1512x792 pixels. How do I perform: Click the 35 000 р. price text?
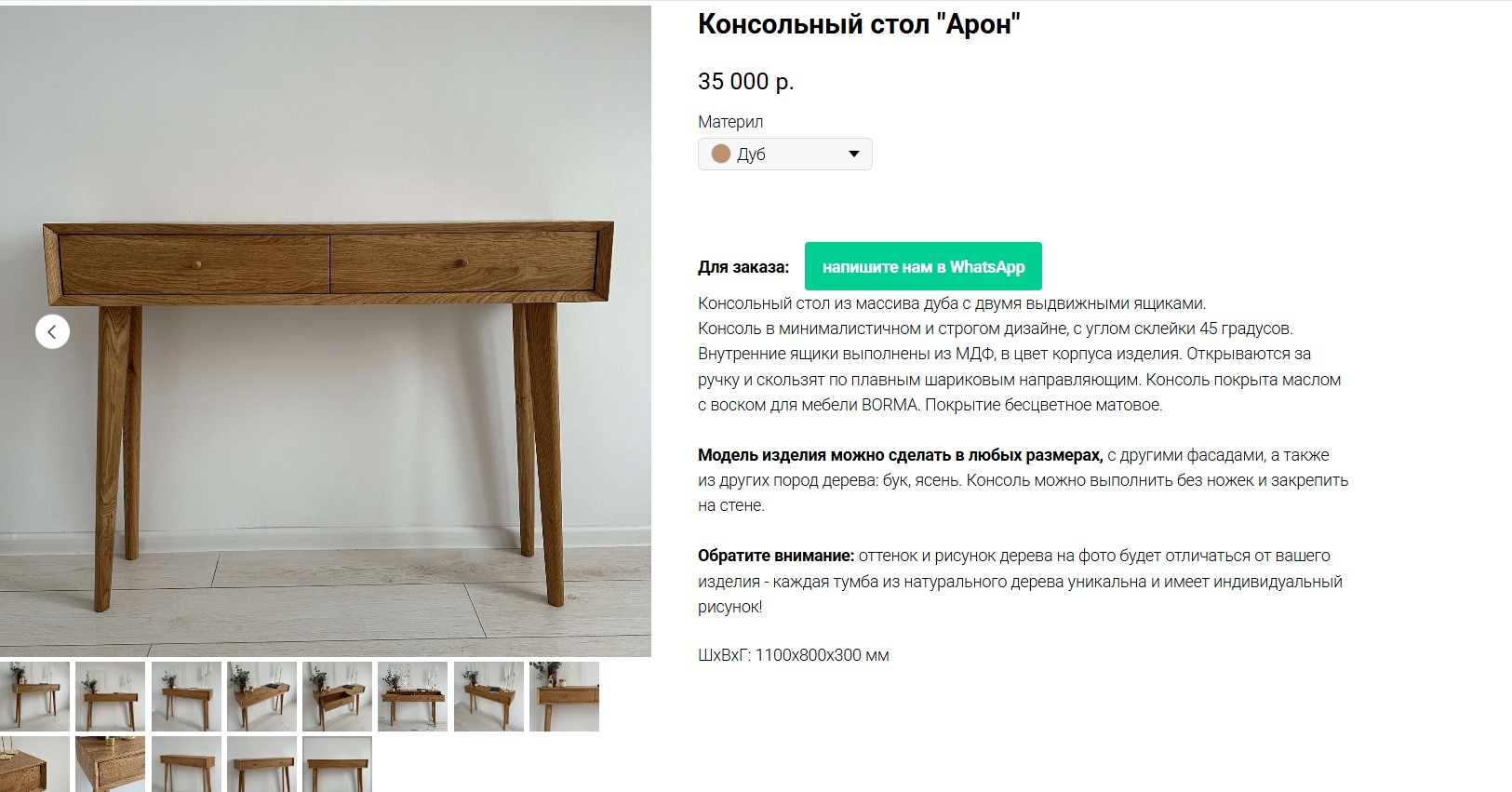(x=745, y=82)
